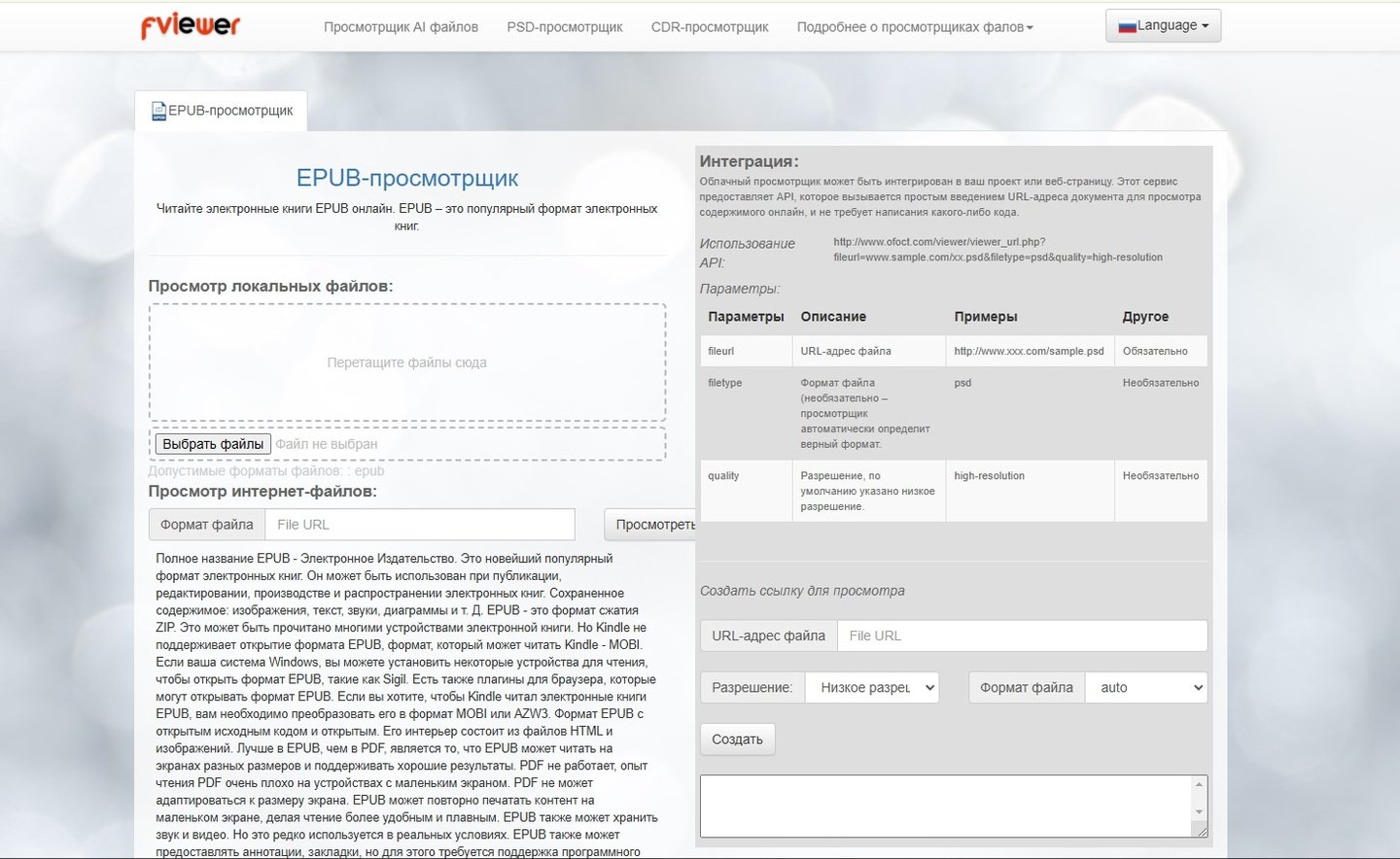Screen dimensions: 1400x859
Task: Open the 'Формат файла' auto dropdown
Action: (x=1146, y=687)
